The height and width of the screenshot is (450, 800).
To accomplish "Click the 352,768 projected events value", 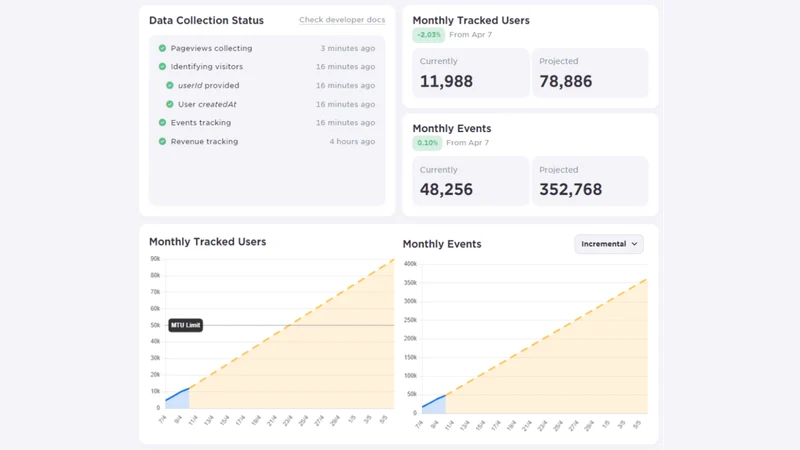I will coord(570,189).
